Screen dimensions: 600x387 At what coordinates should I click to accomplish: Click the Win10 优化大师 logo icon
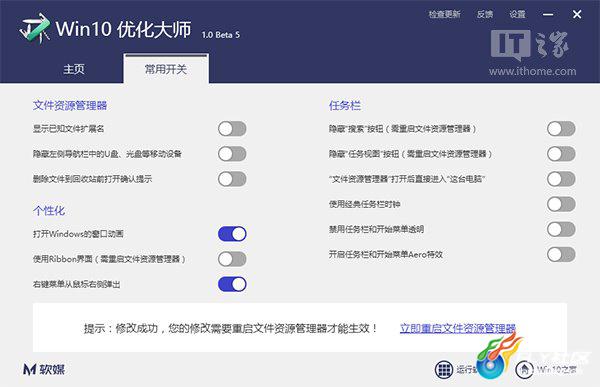35,28
